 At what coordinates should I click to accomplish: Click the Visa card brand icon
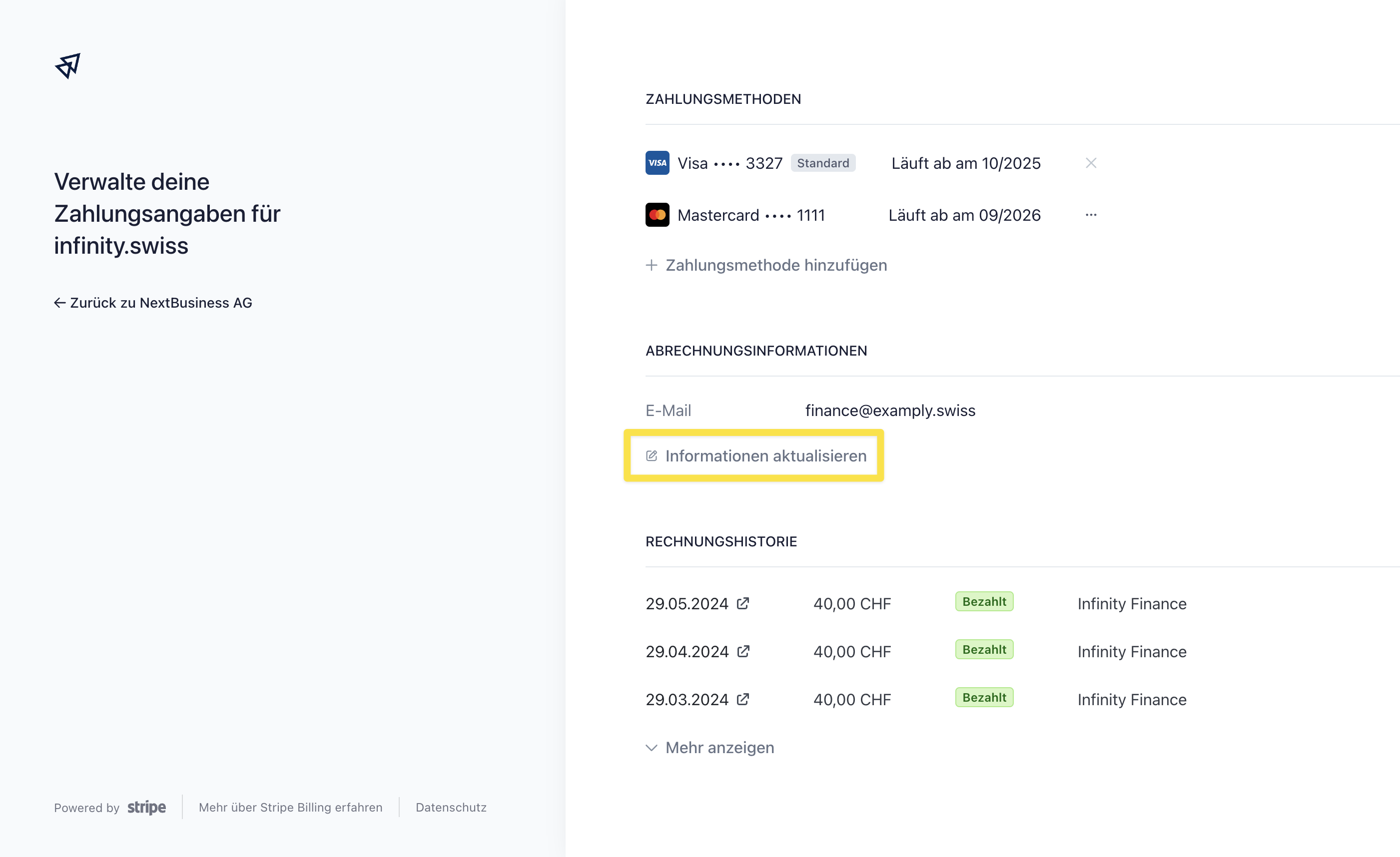point(657,163)
